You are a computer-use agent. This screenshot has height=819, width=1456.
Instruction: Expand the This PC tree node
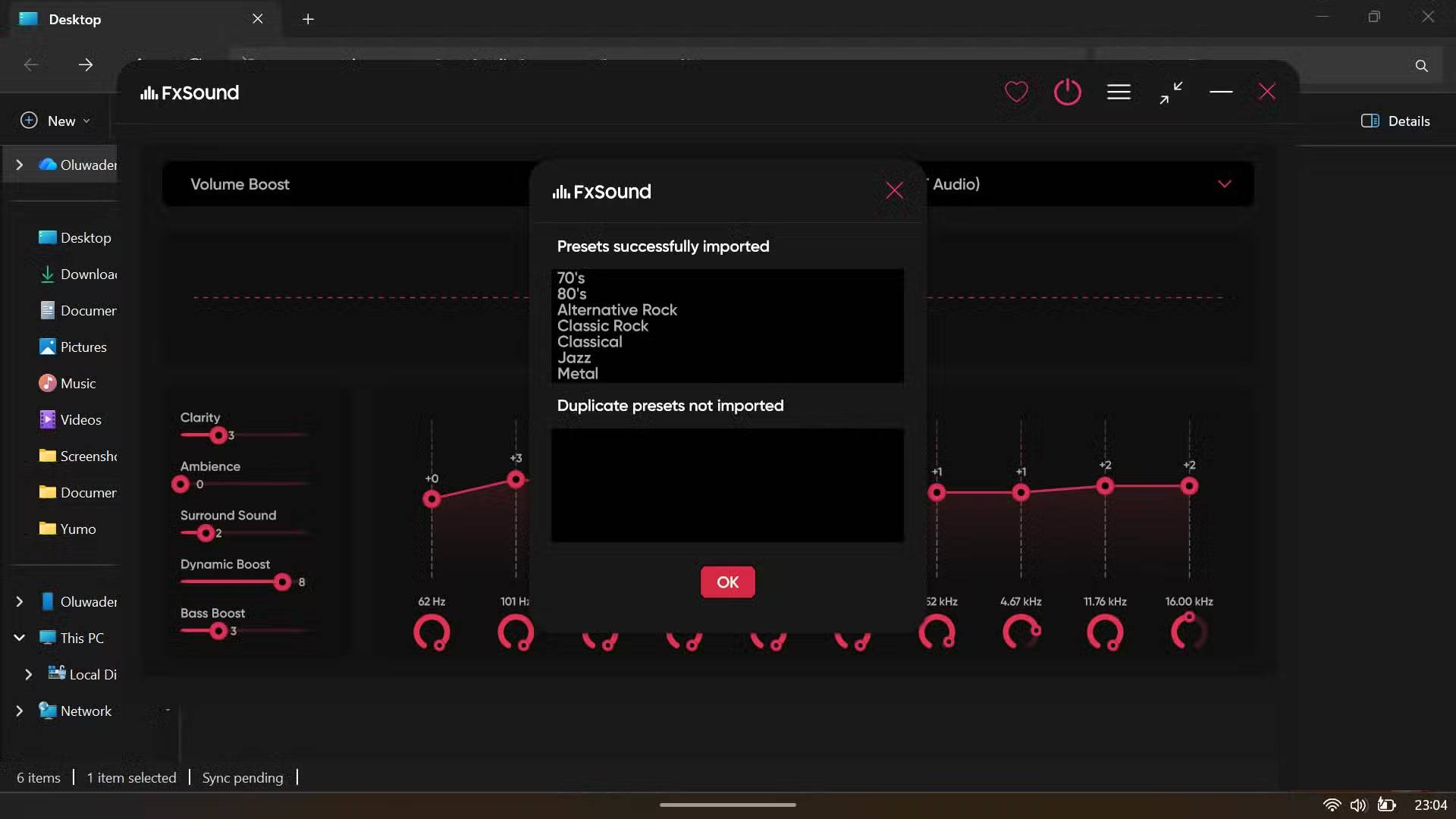click(20, 638)
